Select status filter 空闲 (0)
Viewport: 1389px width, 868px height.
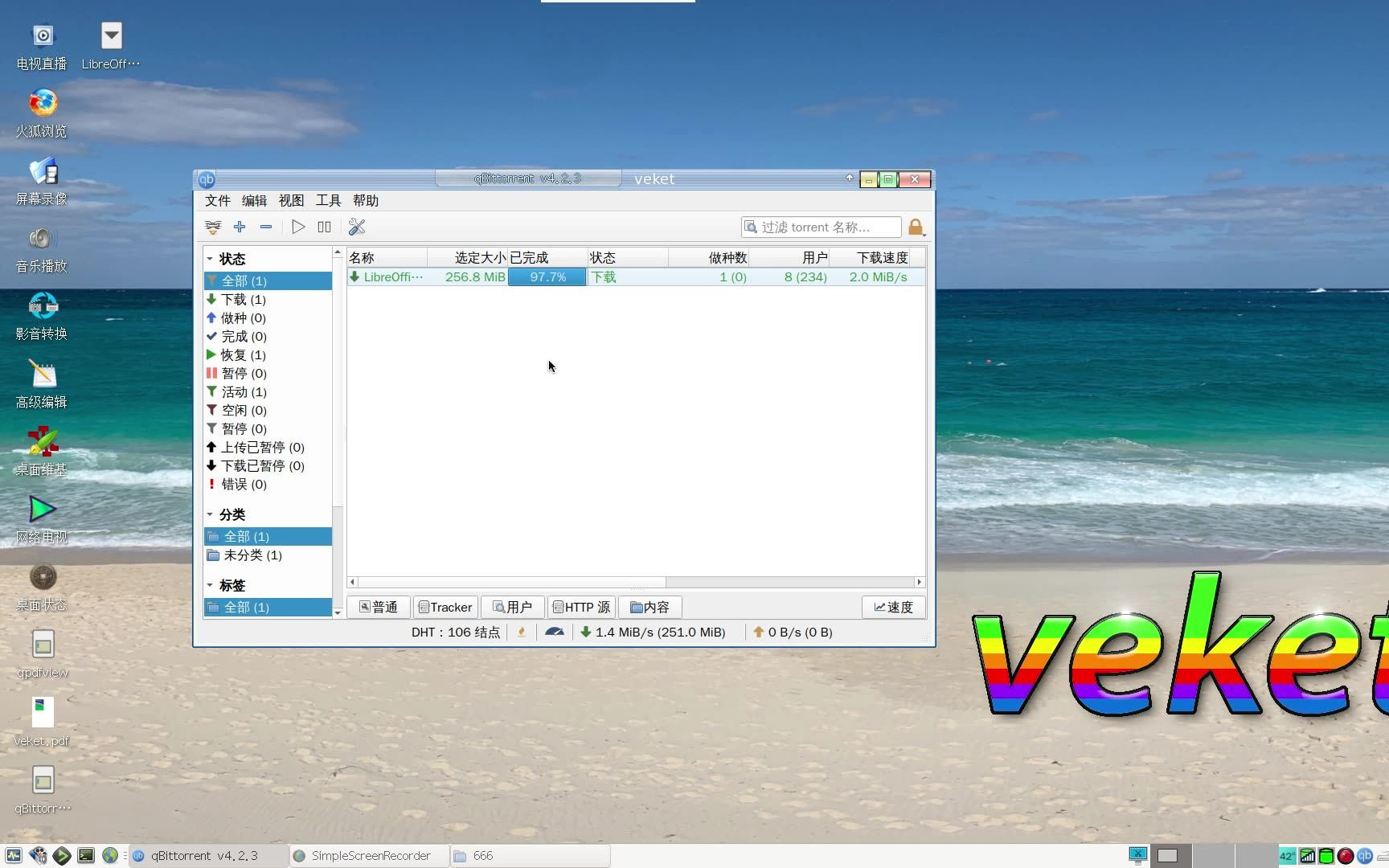[268, 410]
